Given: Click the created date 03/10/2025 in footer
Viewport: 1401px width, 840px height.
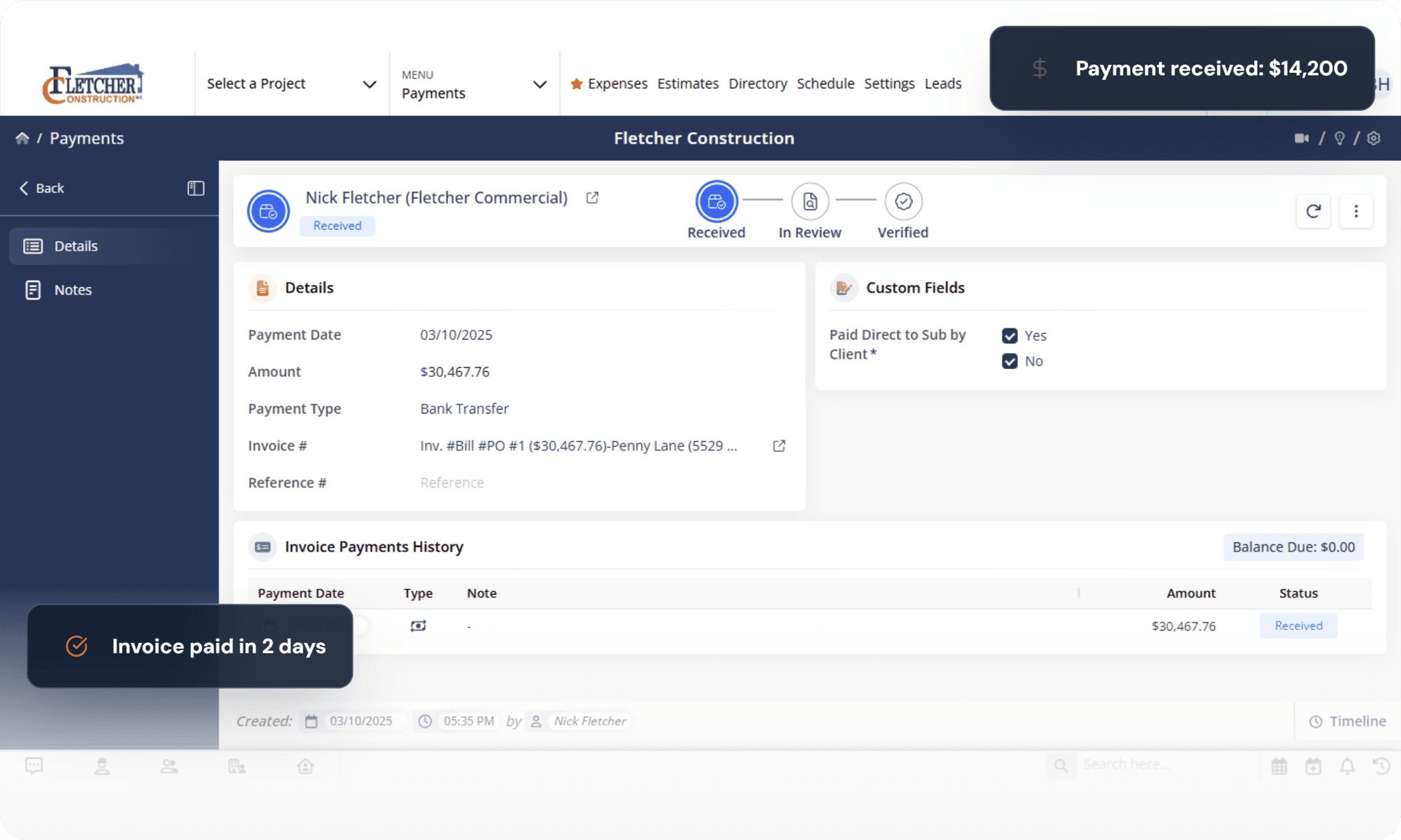Looking at the screenshot, I should click(x=361, y=721).
